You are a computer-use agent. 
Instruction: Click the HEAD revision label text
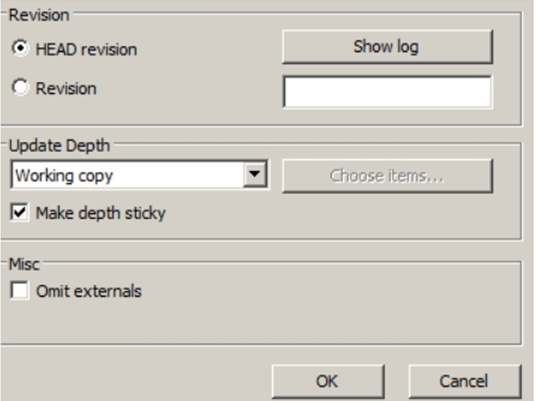point(86,50)
